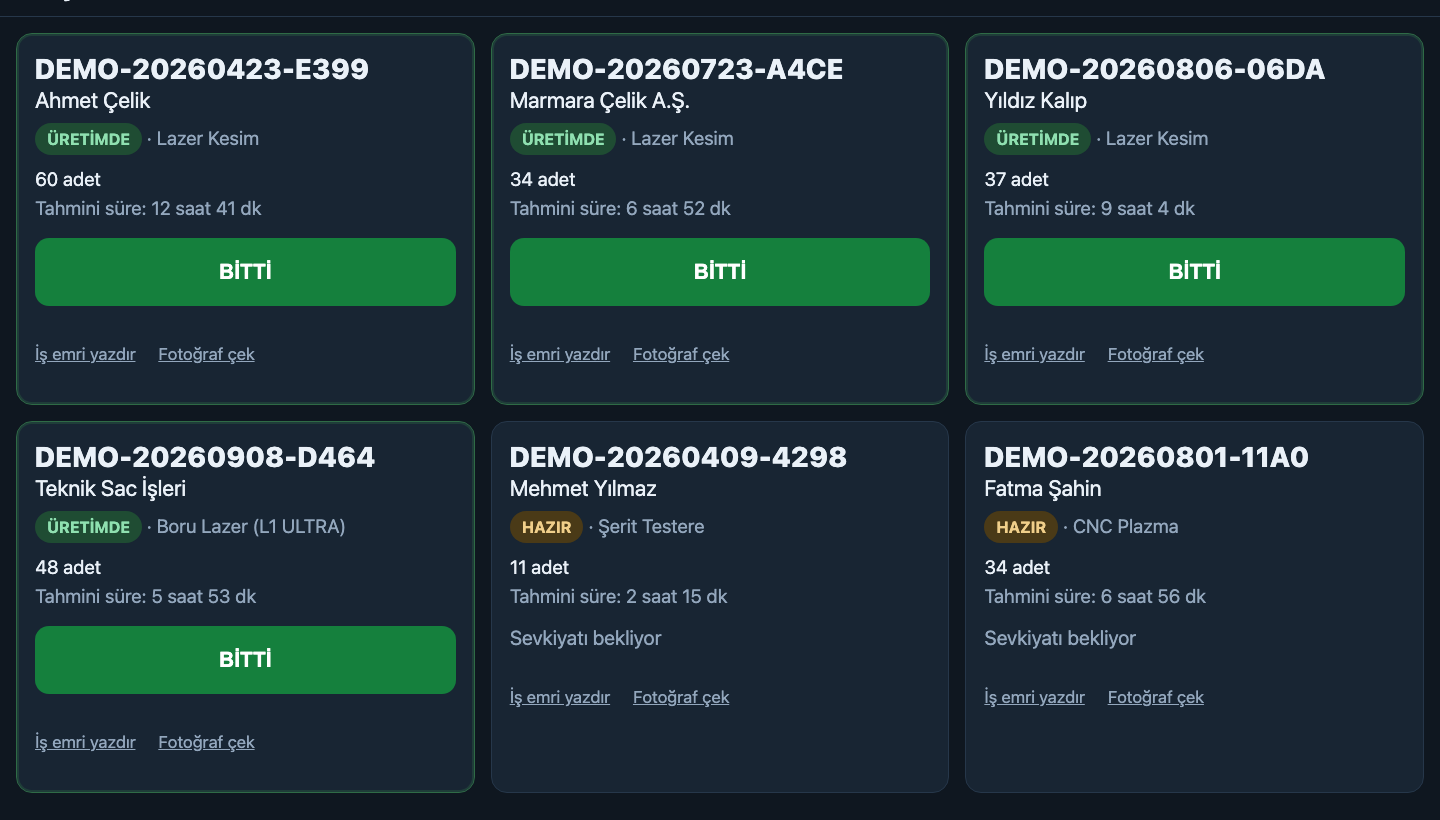Click Fotoğraf çek on Fatma Şahin card
The height and width of the screenshot is (820, 1440).
1156,697
